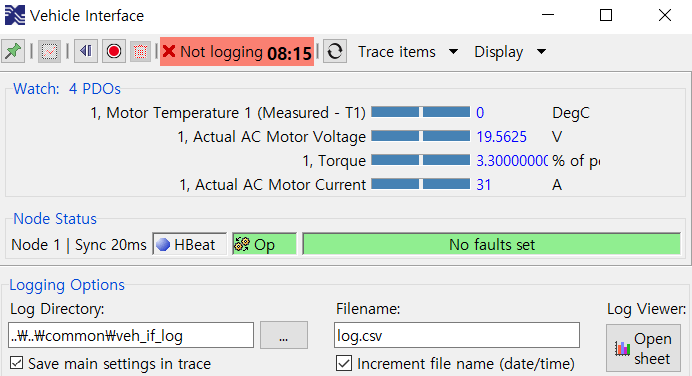Toggle Save main settings in trace checkbox
Screen dimensions: 692x376
(16, 363)
